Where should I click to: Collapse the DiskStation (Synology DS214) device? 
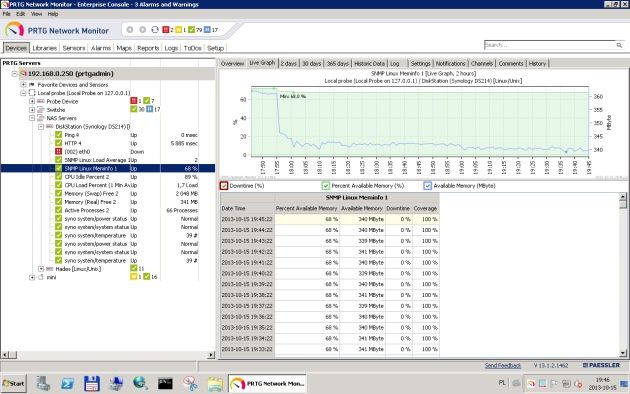[x=41, y=127]
